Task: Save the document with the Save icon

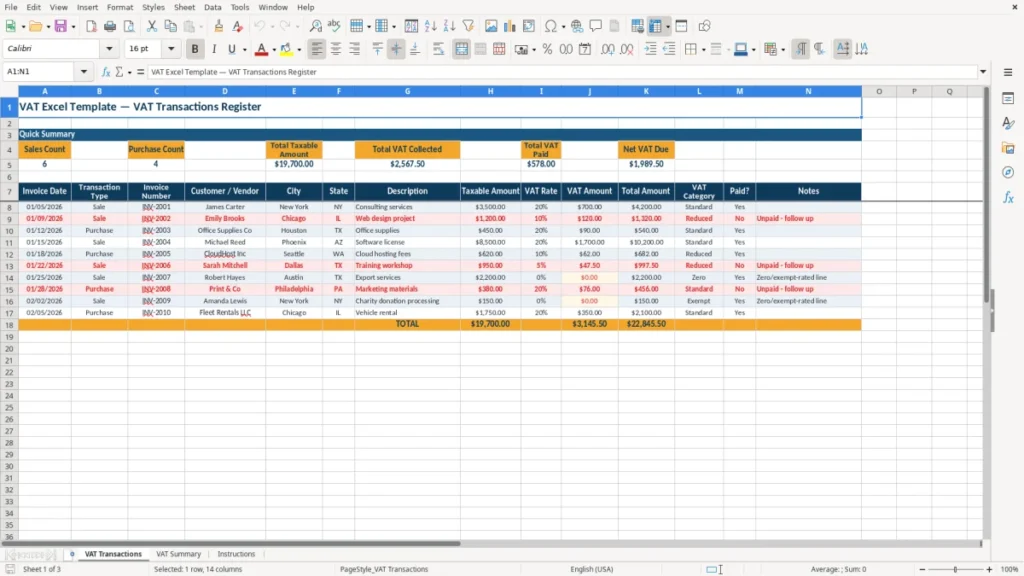Action: (60, 26)
